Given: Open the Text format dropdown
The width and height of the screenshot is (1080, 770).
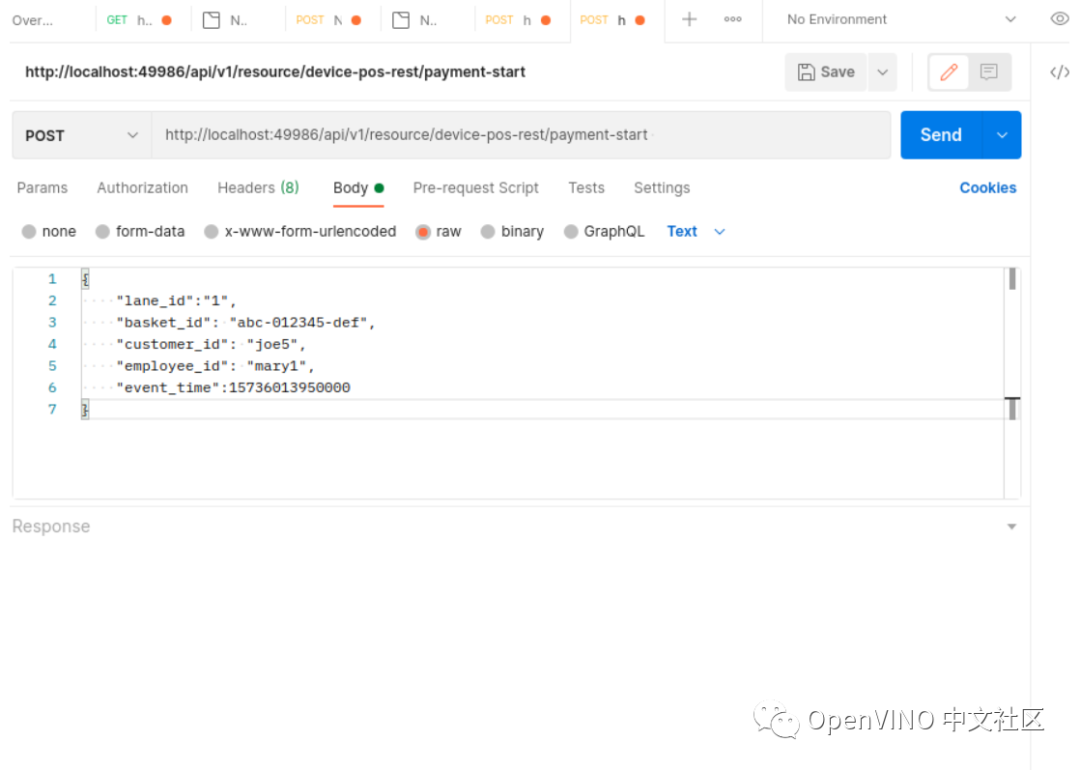Looking at the screenshot, I should click(696, 231).
